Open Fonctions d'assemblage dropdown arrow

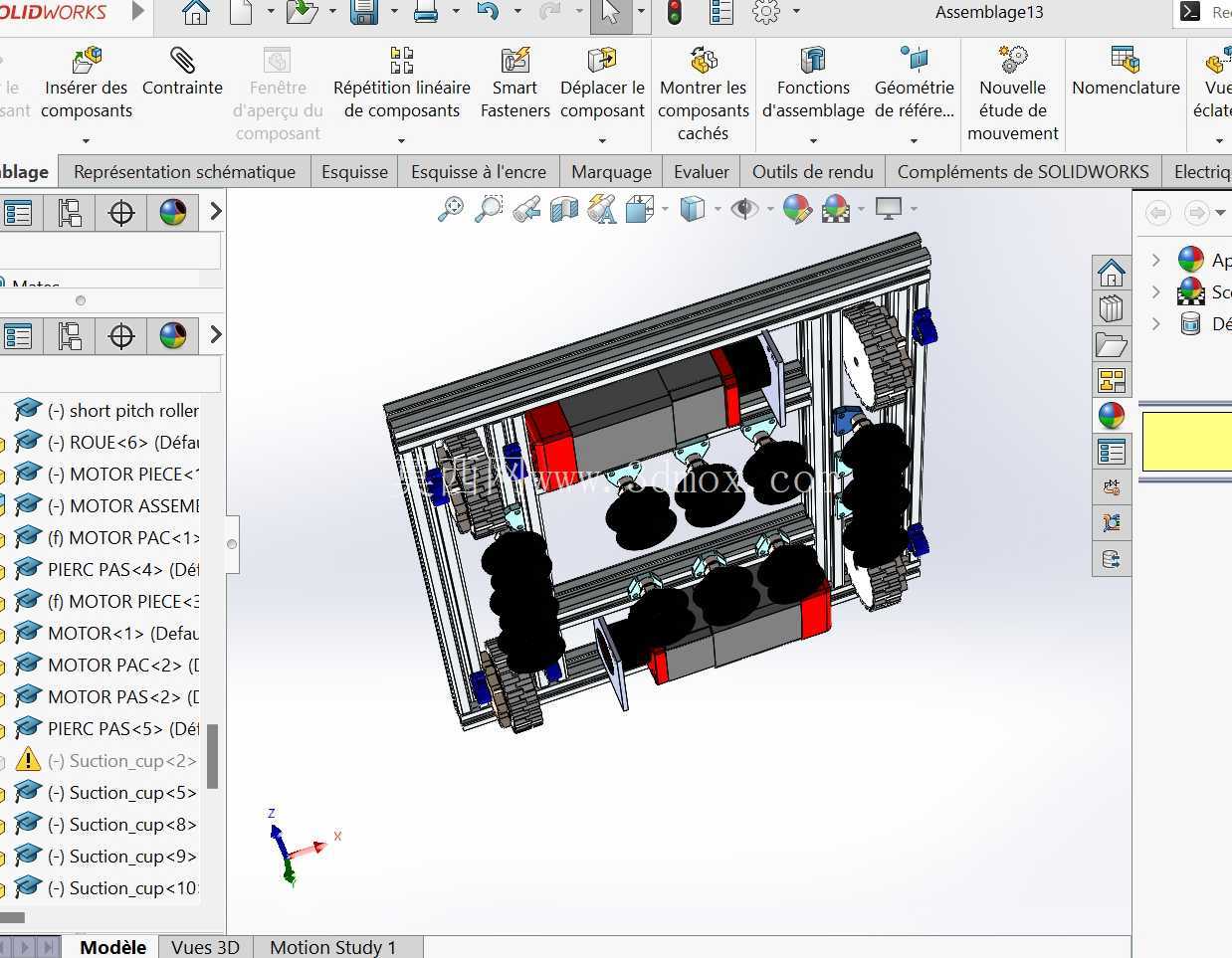pyautogui.click(x=813, y=140)
